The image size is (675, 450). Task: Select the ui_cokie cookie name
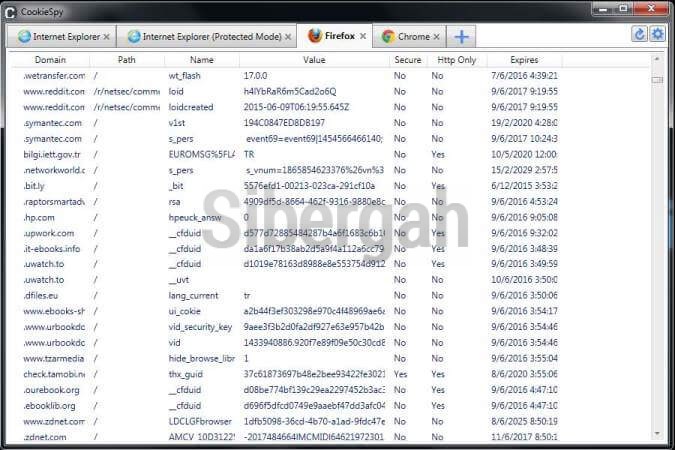pos(184,311)
